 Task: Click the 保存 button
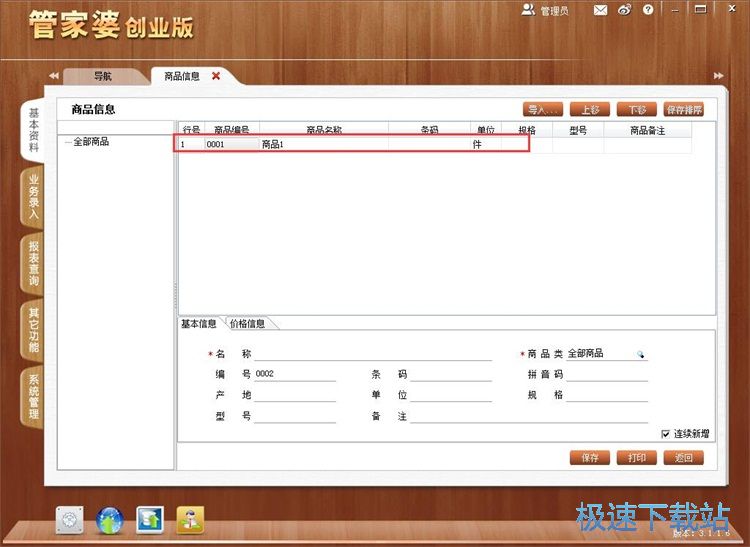click(590, 457)
